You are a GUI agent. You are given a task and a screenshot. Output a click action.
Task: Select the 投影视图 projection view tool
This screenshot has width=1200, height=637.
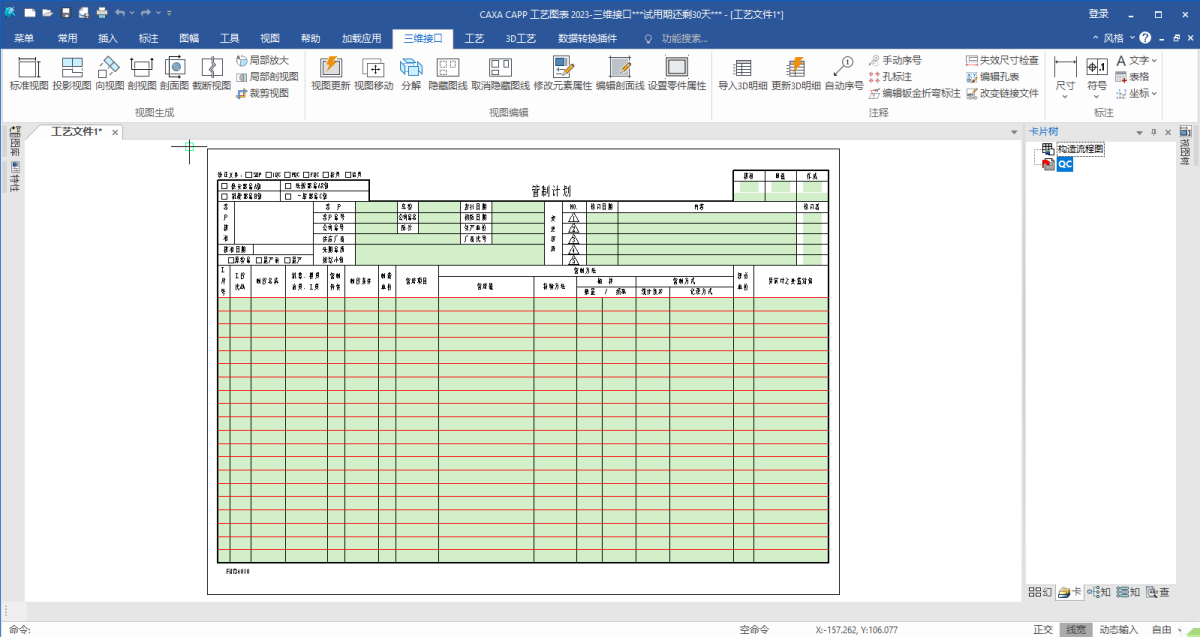click(72, 73)
